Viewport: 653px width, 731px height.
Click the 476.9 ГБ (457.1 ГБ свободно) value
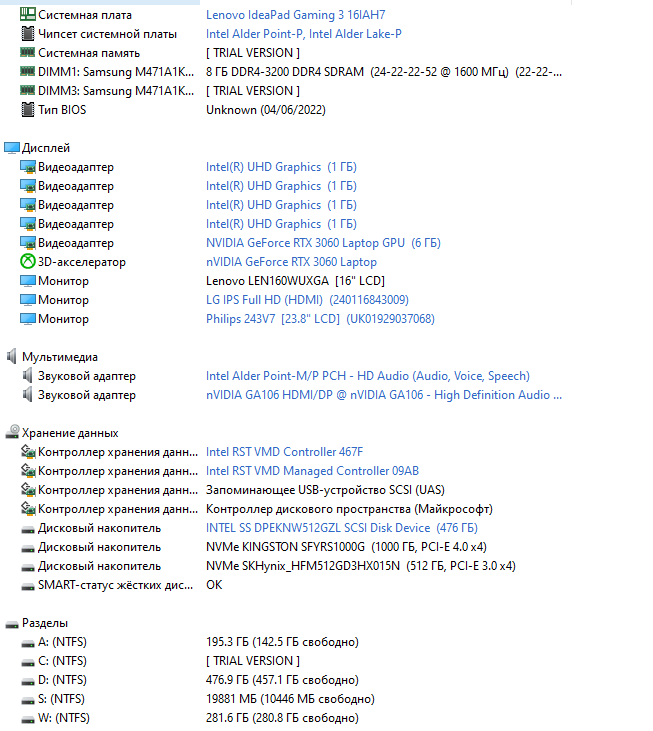click(x=282, y=680)
